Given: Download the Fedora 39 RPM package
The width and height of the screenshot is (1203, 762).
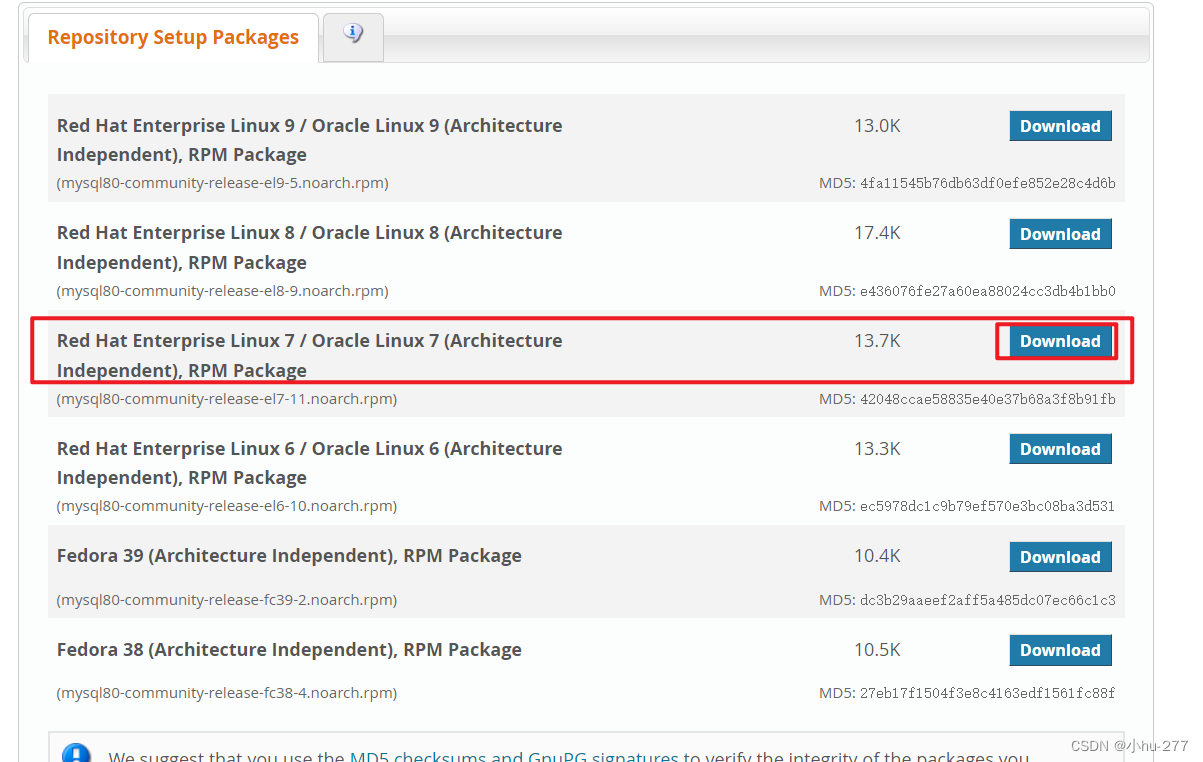Looking at the screenshot, I should click(x=1060, y=557).
